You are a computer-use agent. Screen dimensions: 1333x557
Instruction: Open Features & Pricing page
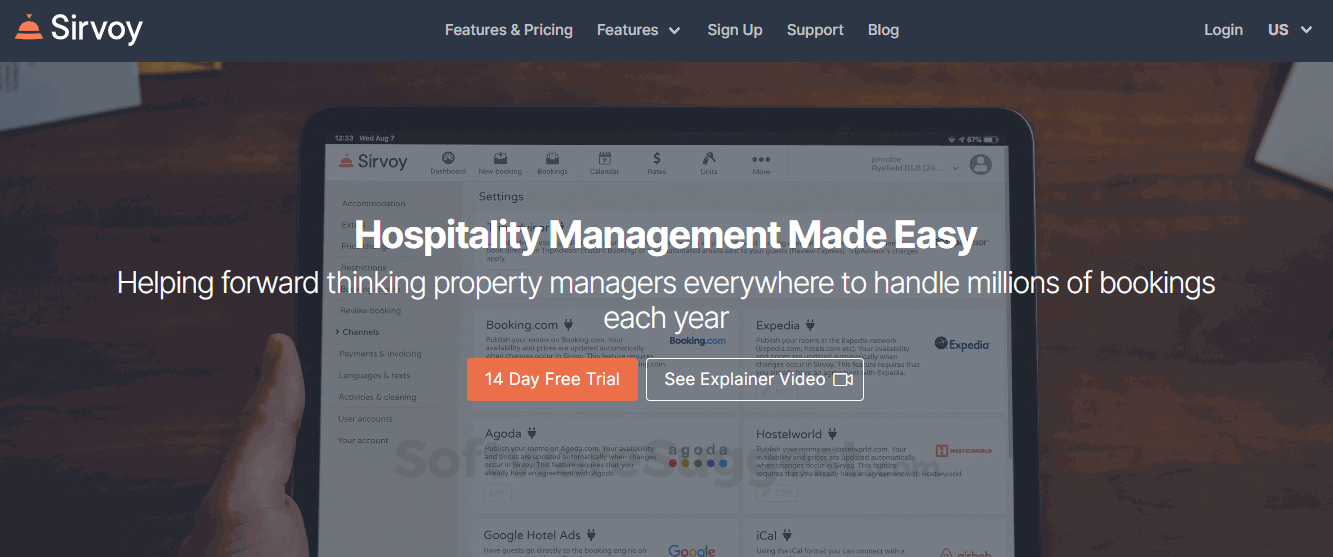509,30
